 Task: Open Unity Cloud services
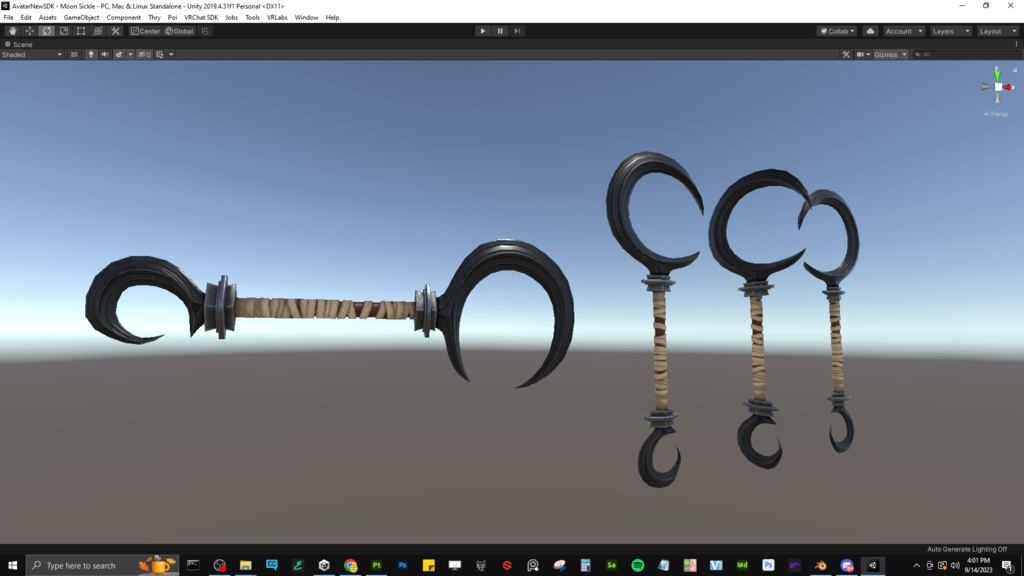tap(870, 31)
